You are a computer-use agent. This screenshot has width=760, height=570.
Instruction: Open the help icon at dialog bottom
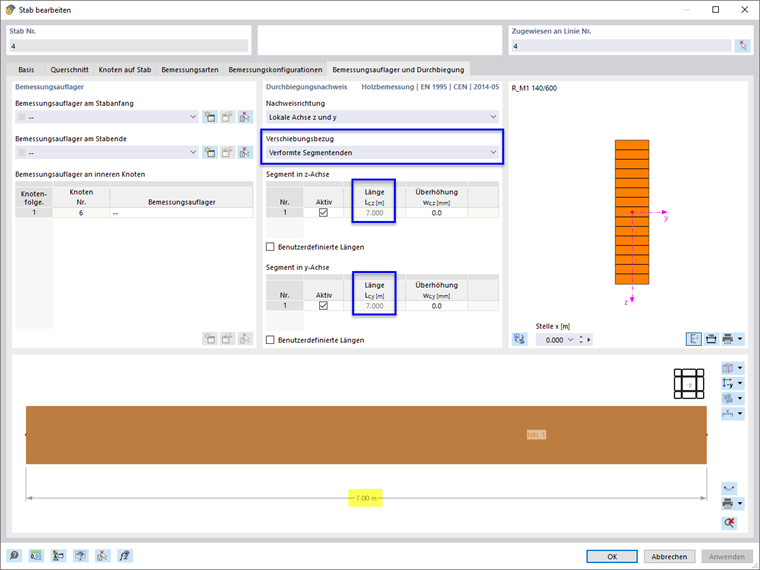tap(14, 555)
